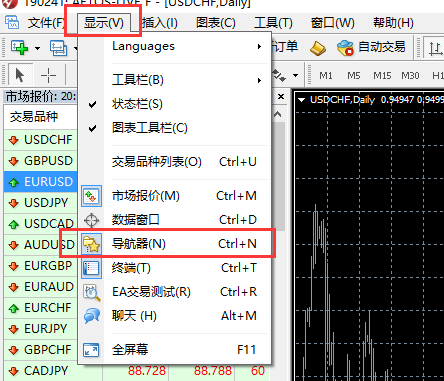
Task: Click the market watch scroll up arrow
Action: click(278, 115)
